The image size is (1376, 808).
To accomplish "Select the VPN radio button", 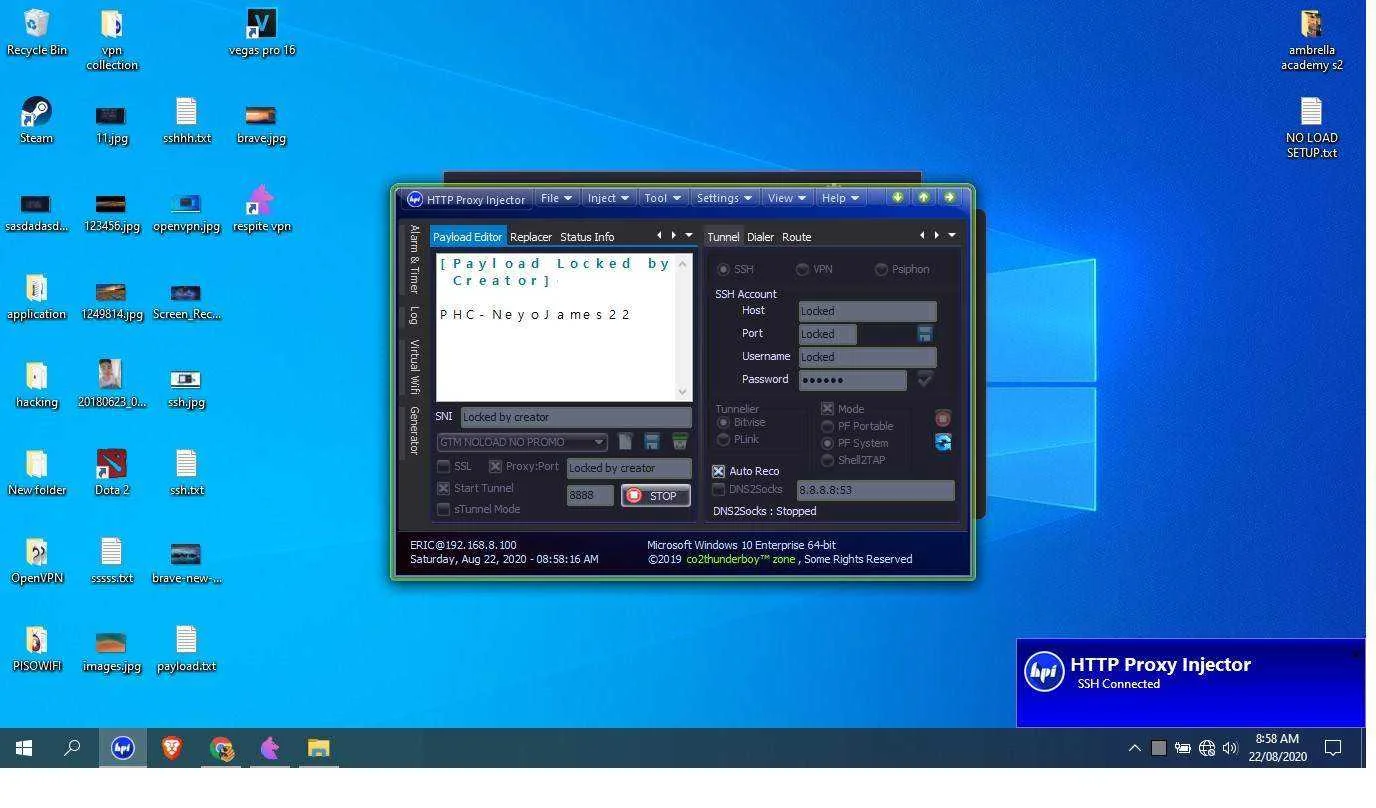I will pyautogui.click(x=802, y=269).
